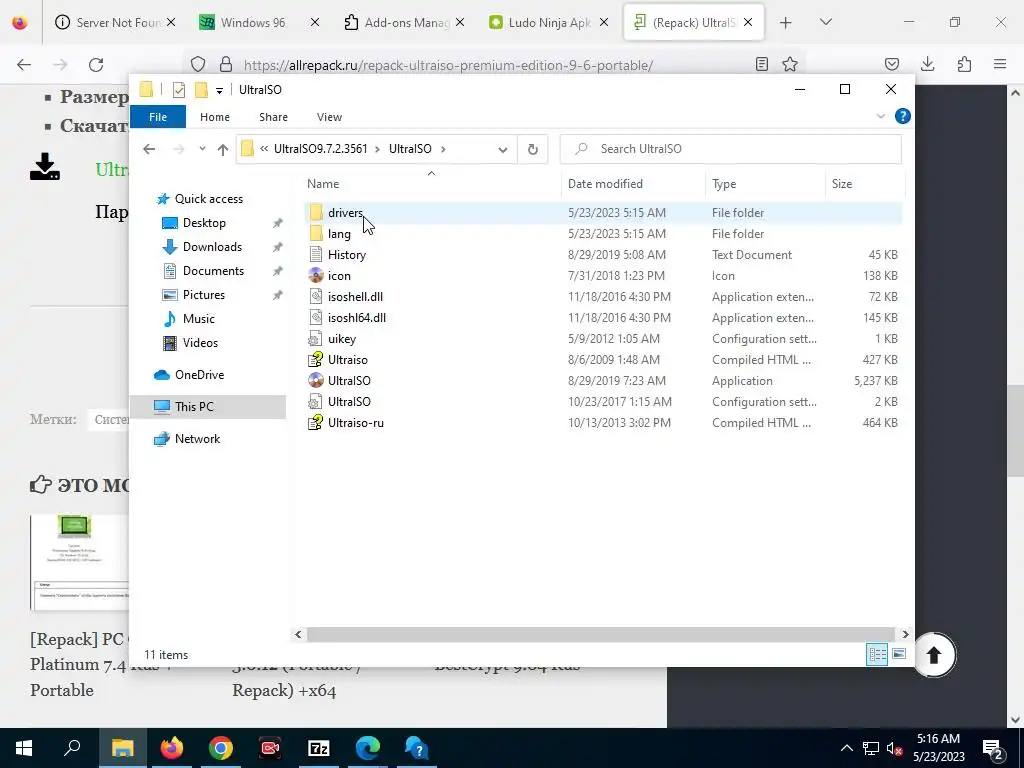
Task: Sort files by Name column header
Action: click(x=431, y=184)
